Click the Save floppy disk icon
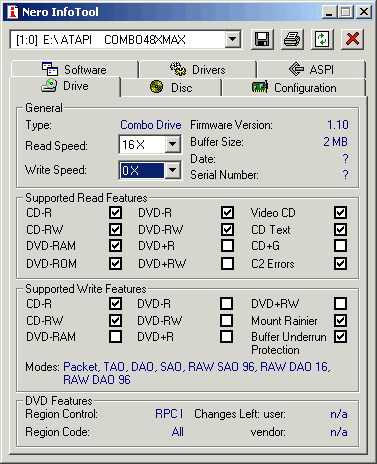 262,39
